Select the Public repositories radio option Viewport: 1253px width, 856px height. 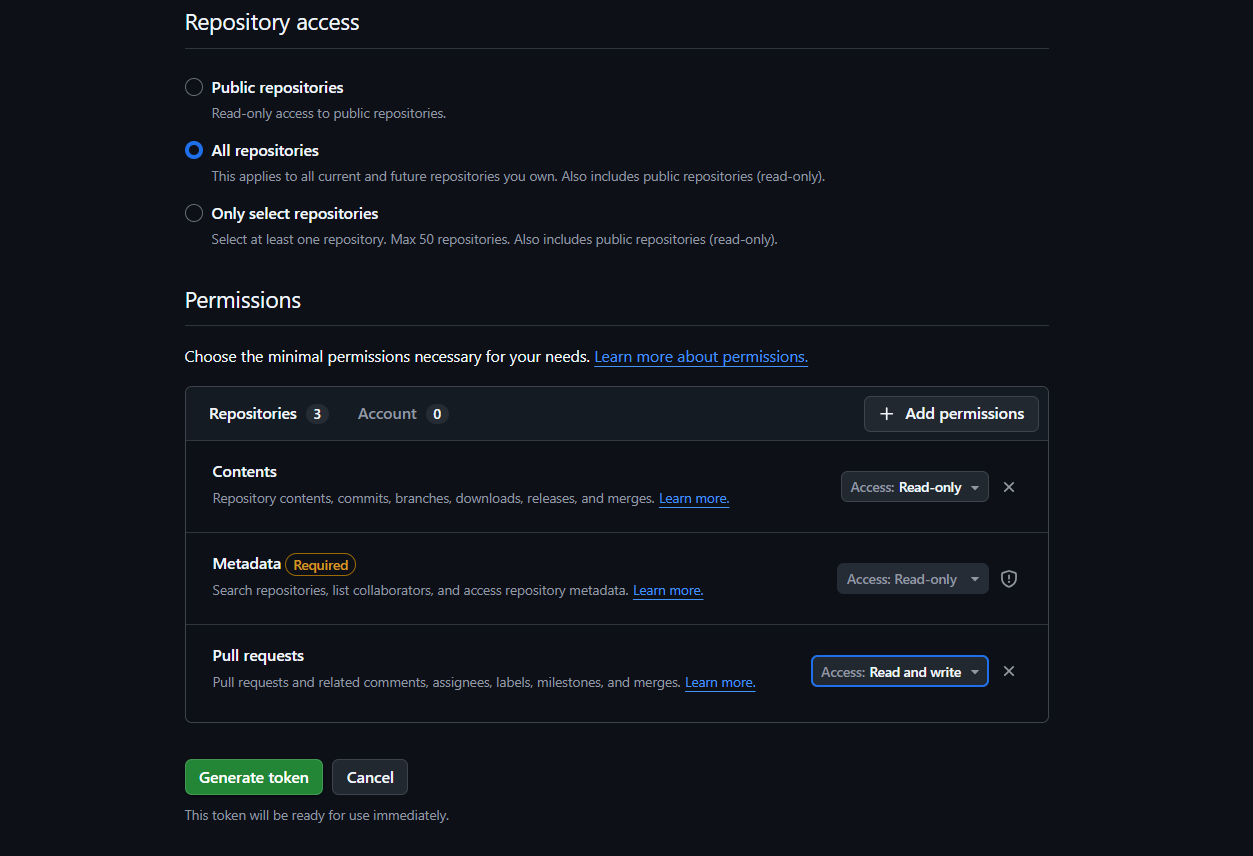pyautogui.click(x=194, y=88)
